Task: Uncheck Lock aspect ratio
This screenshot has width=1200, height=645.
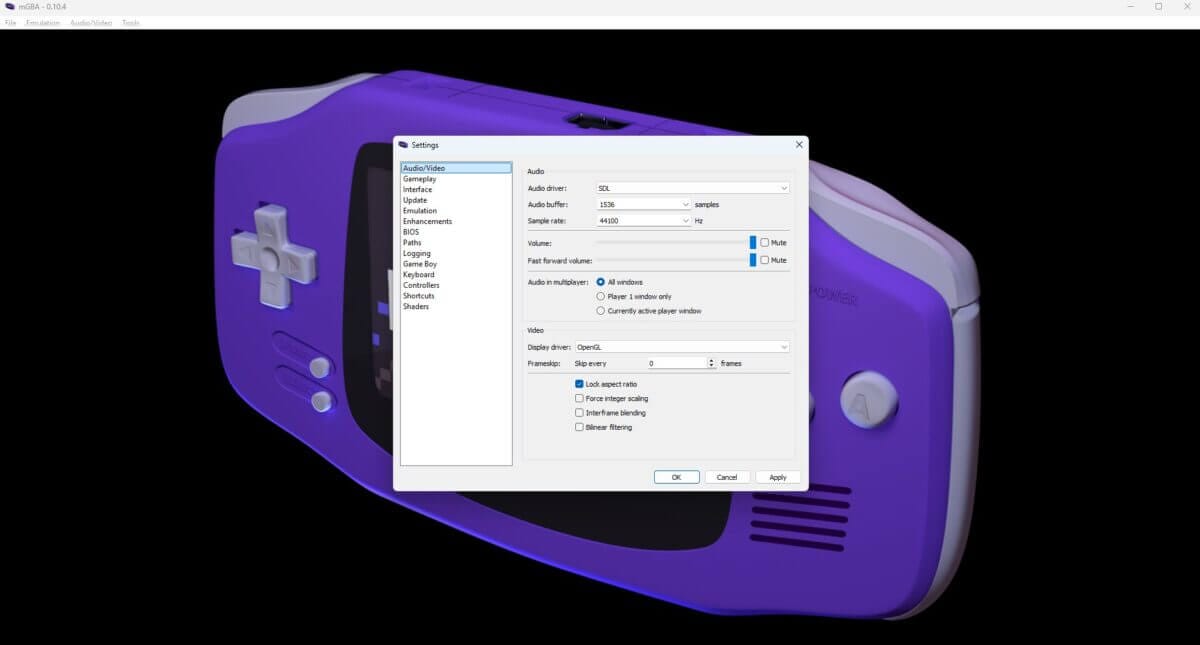Action: 579,384
